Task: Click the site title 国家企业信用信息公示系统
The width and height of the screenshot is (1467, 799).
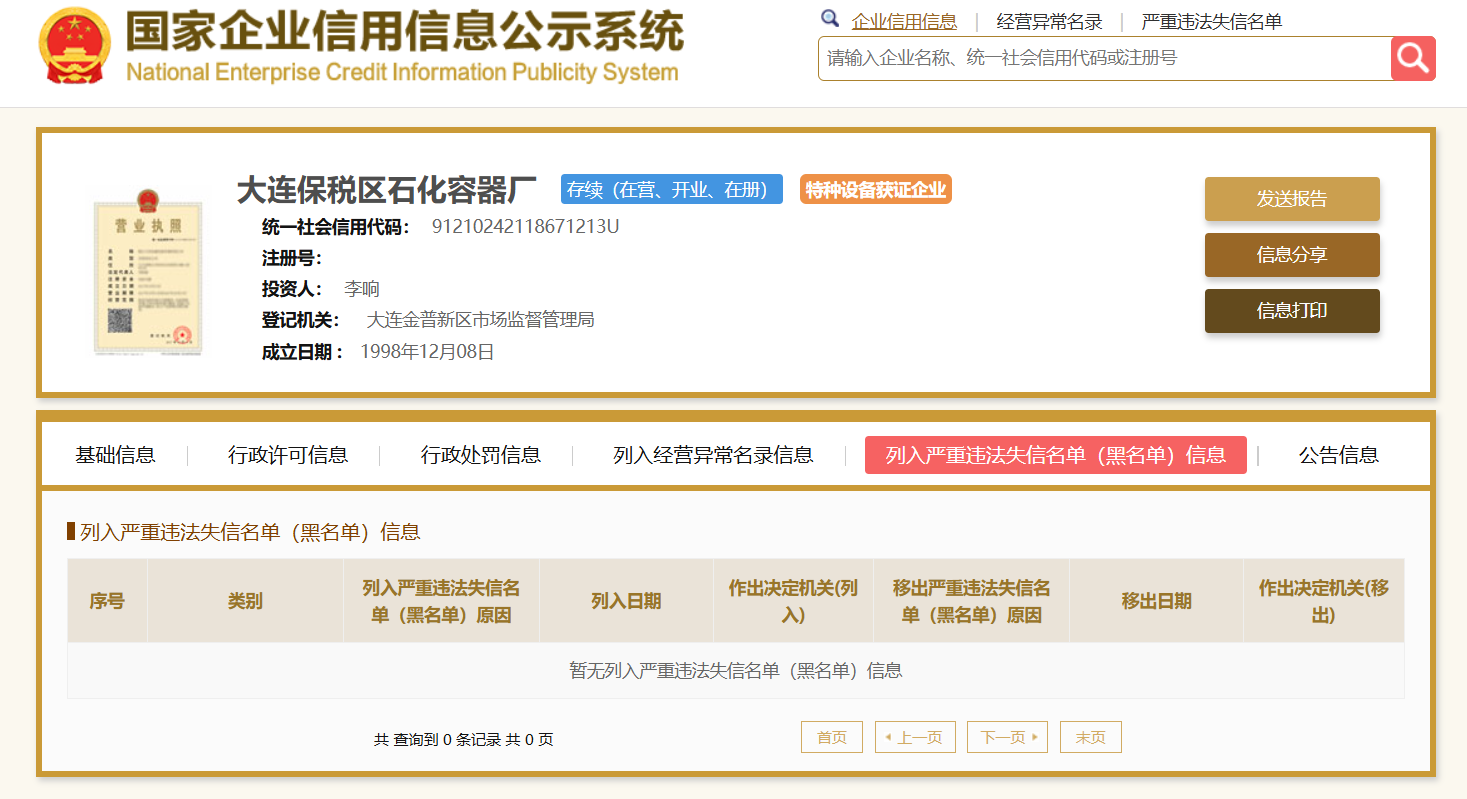Action: pos(404,32)
